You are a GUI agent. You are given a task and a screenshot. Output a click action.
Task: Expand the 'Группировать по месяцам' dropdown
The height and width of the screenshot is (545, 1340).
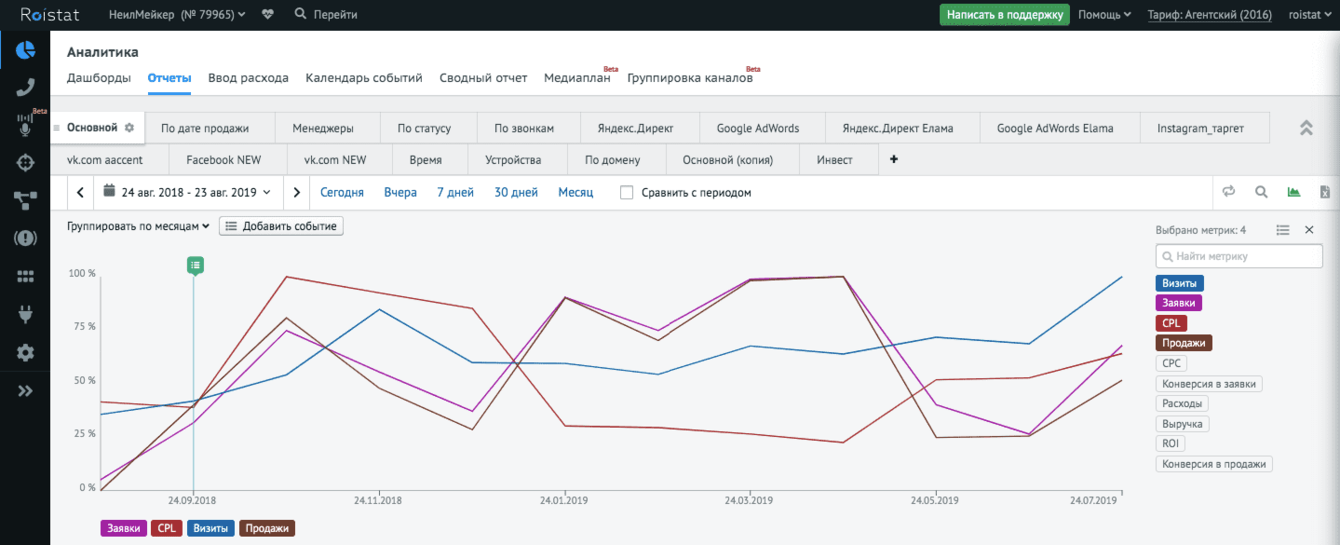[138, 227]
